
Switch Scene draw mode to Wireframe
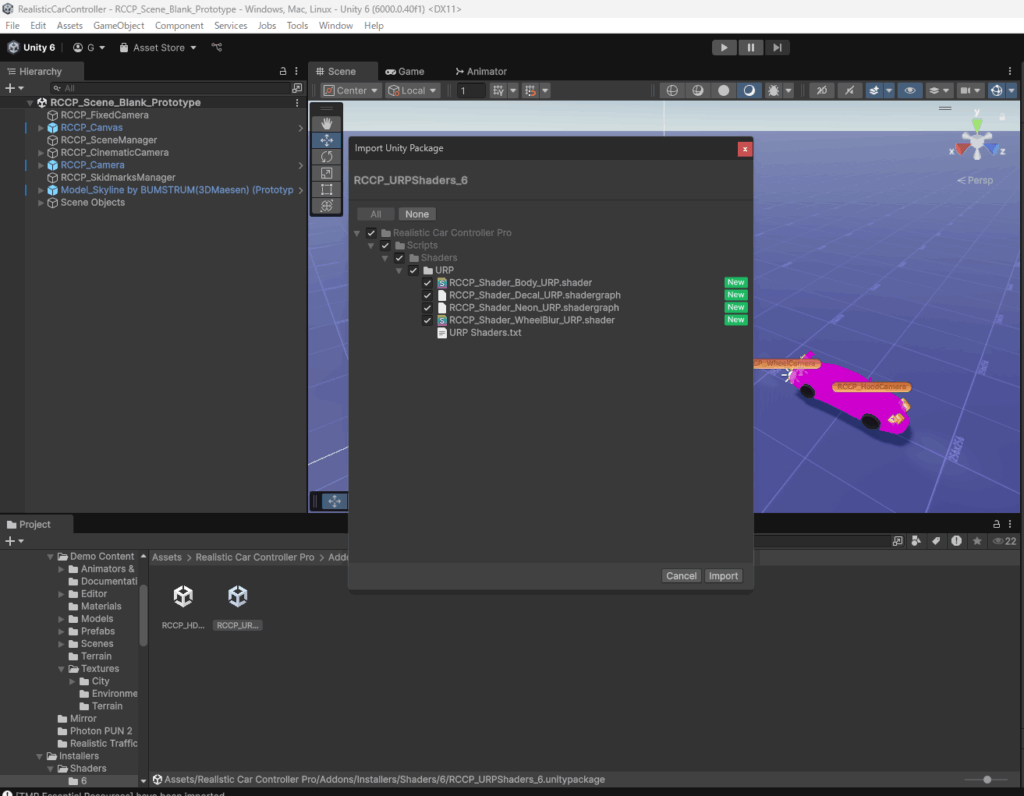[672, 91]
